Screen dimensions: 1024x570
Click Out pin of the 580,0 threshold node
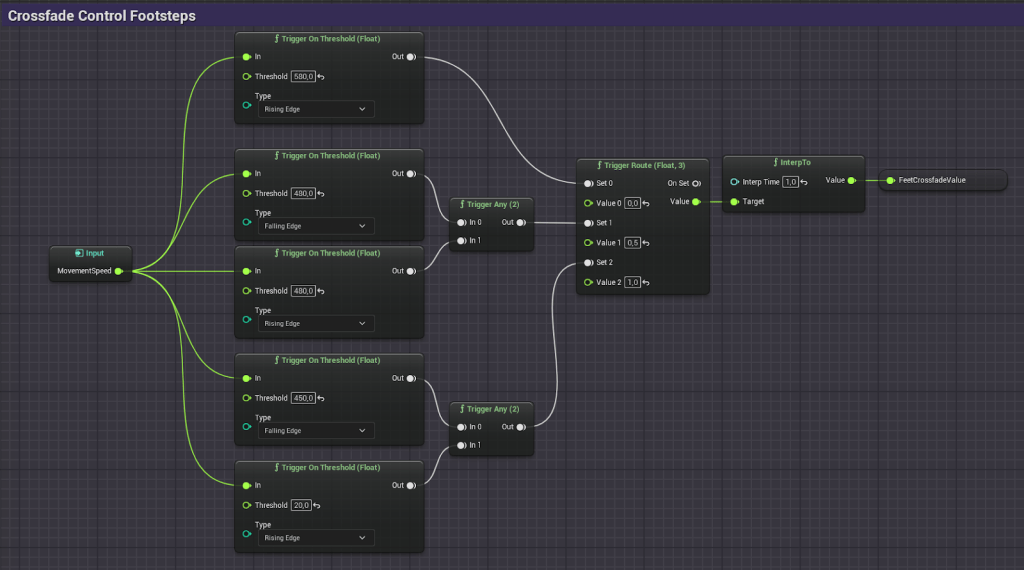[411, 57]
